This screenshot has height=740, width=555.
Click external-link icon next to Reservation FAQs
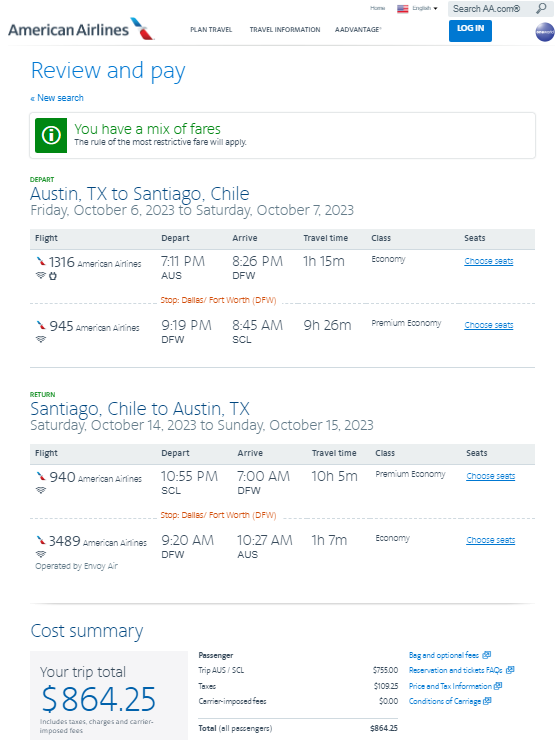(510, 670)
